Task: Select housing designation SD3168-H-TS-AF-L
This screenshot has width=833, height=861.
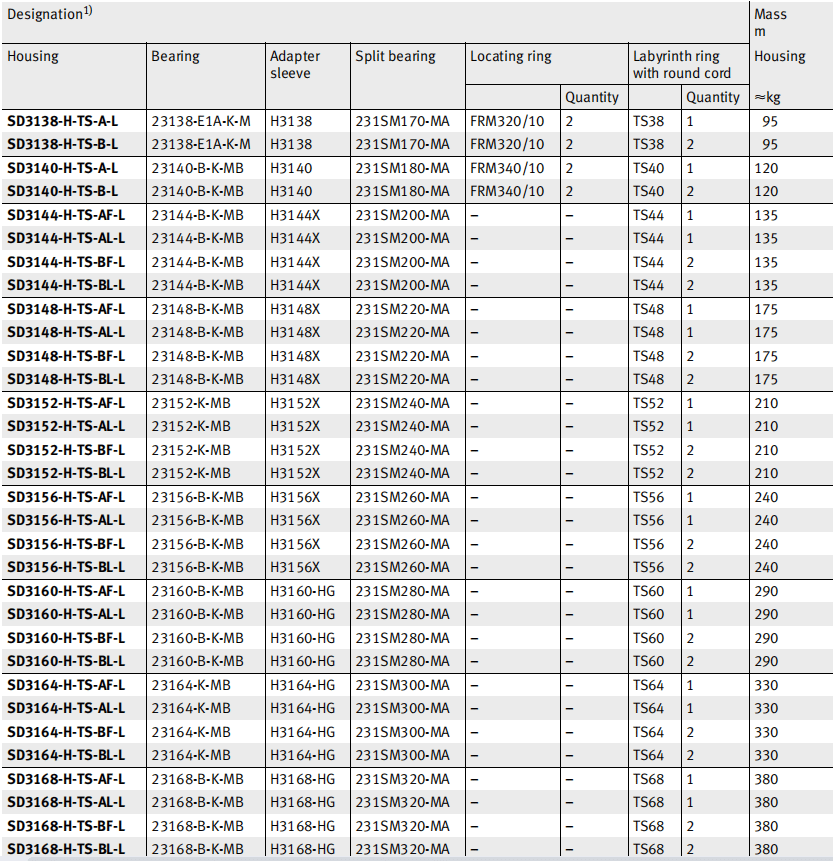Action: 66,779
